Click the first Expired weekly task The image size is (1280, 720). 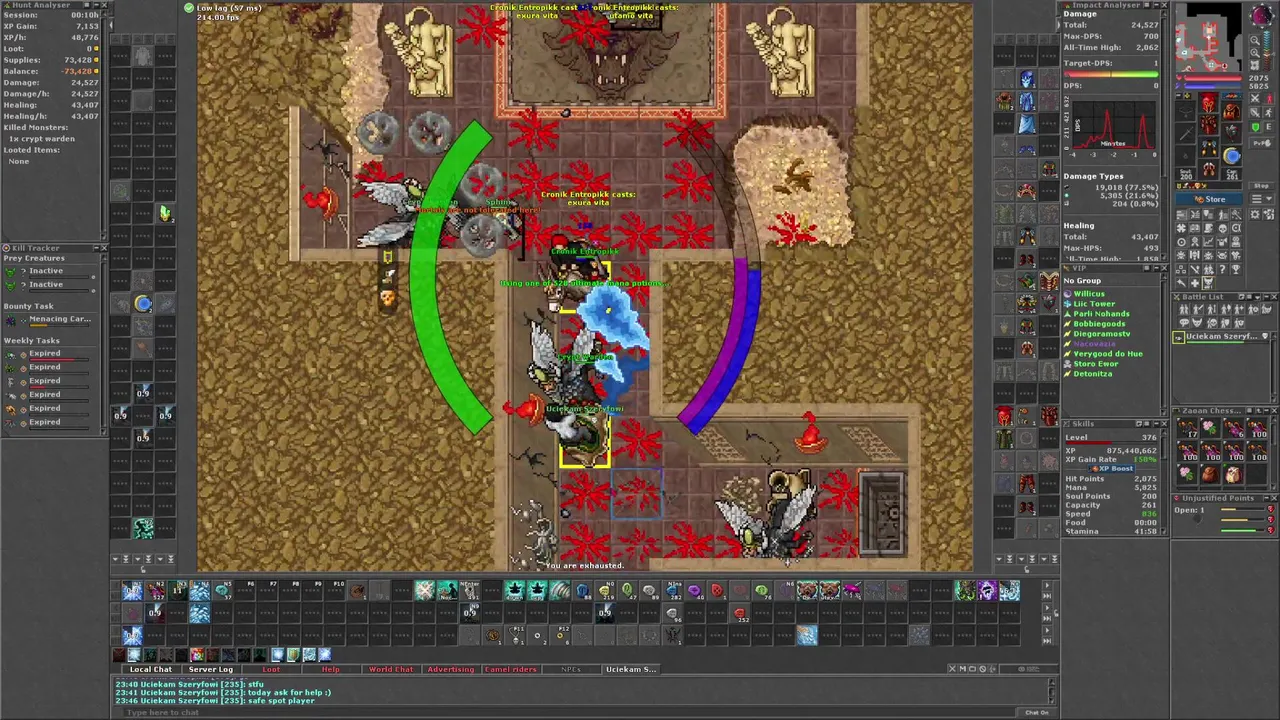click(x=48, y=353)
